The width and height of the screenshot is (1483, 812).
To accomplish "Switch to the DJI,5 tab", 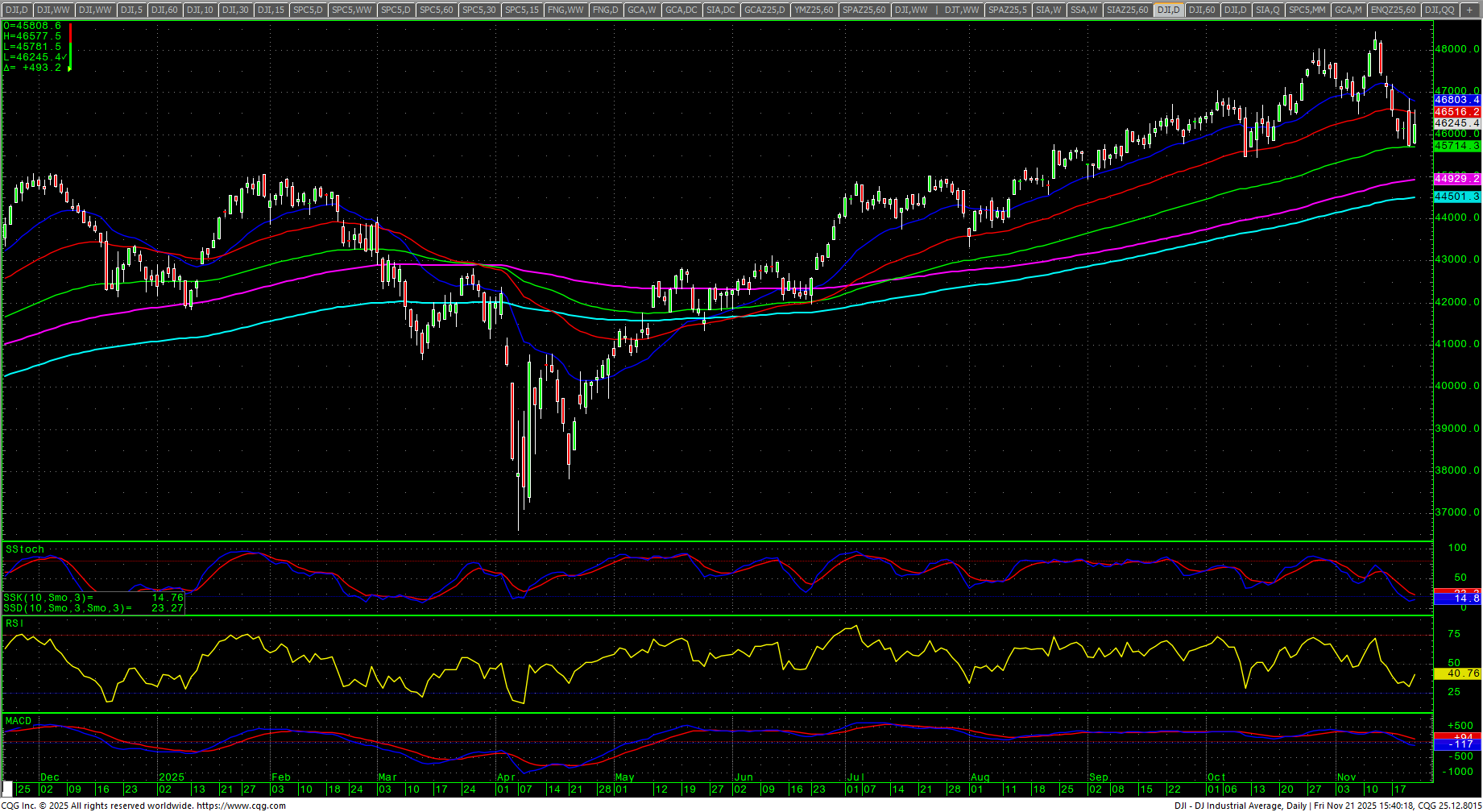I will click(131, 10).
